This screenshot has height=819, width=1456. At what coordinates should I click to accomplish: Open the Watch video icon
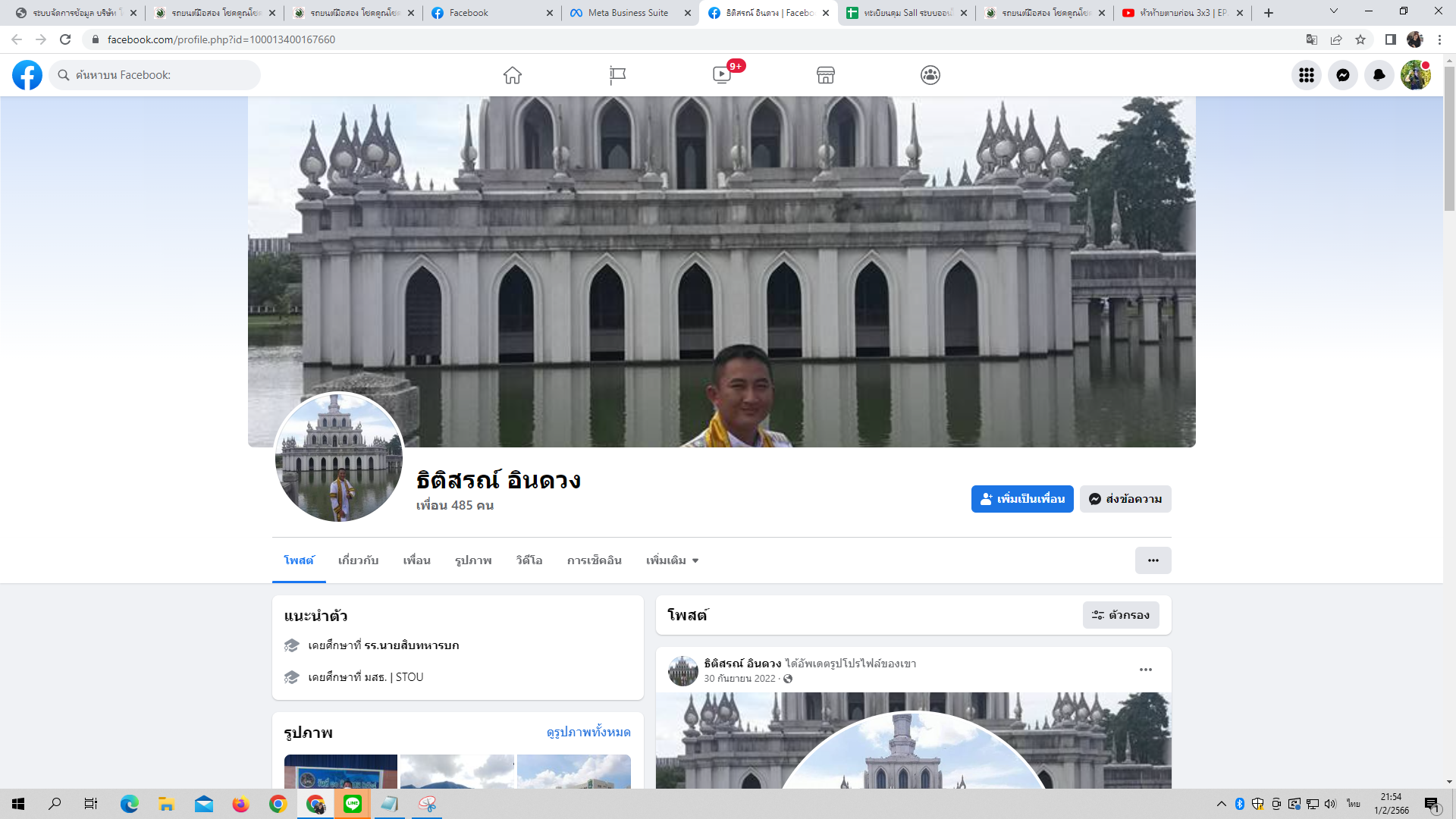(x=722, y=75)
